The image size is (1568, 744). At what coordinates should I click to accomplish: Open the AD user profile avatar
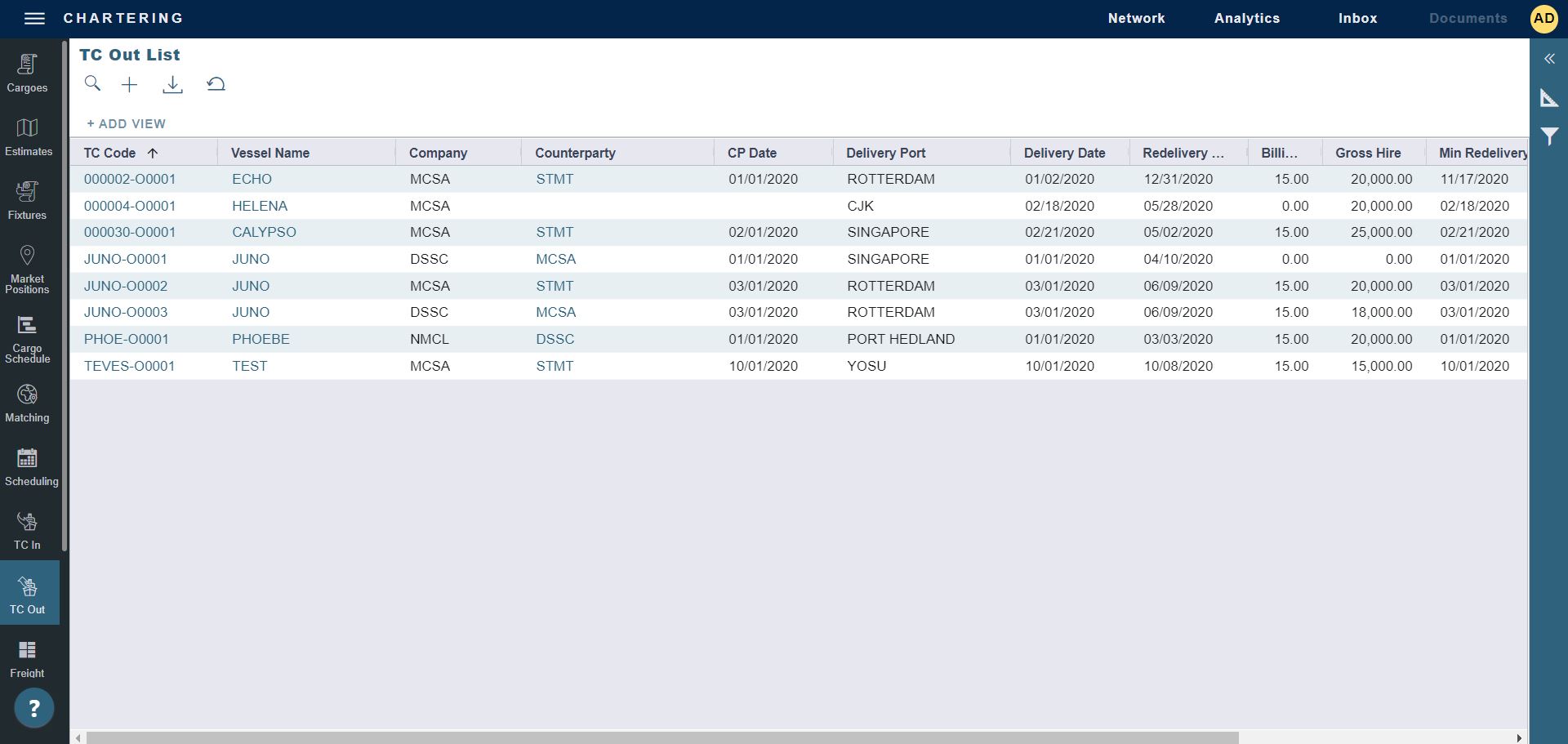[x=1543, y=18]
